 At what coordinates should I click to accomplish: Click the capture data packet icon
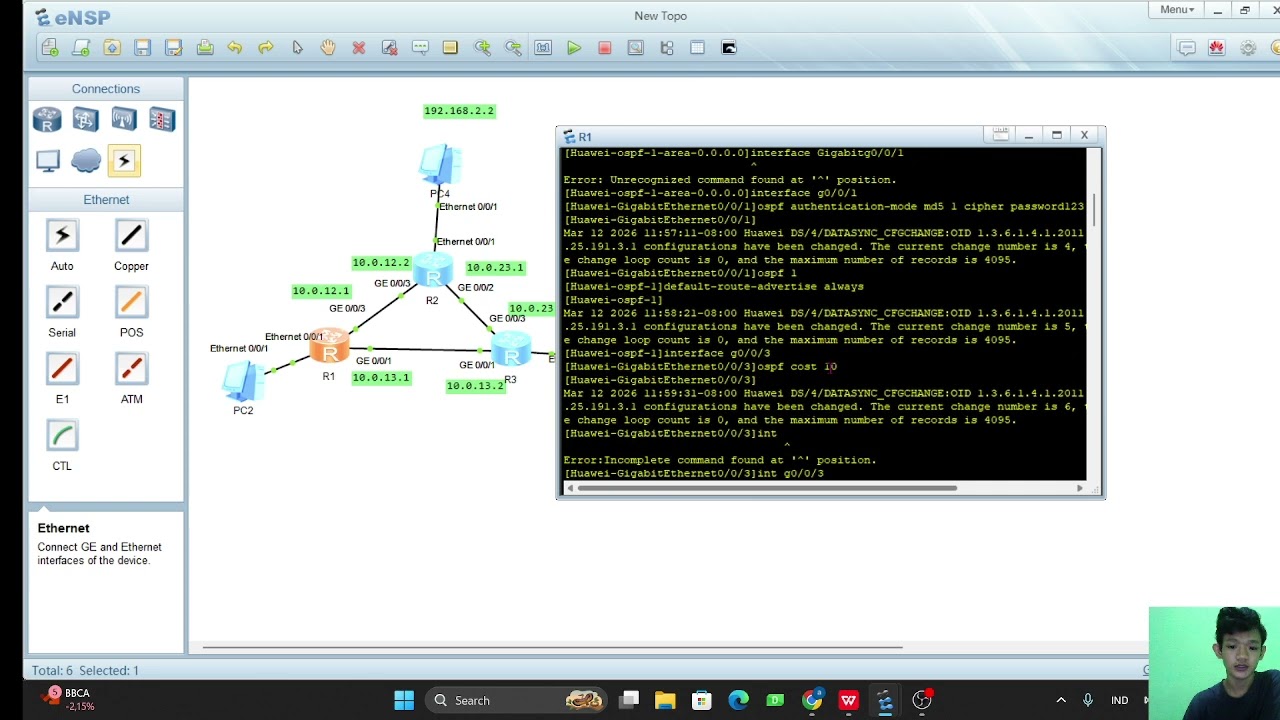click(635, 47)
